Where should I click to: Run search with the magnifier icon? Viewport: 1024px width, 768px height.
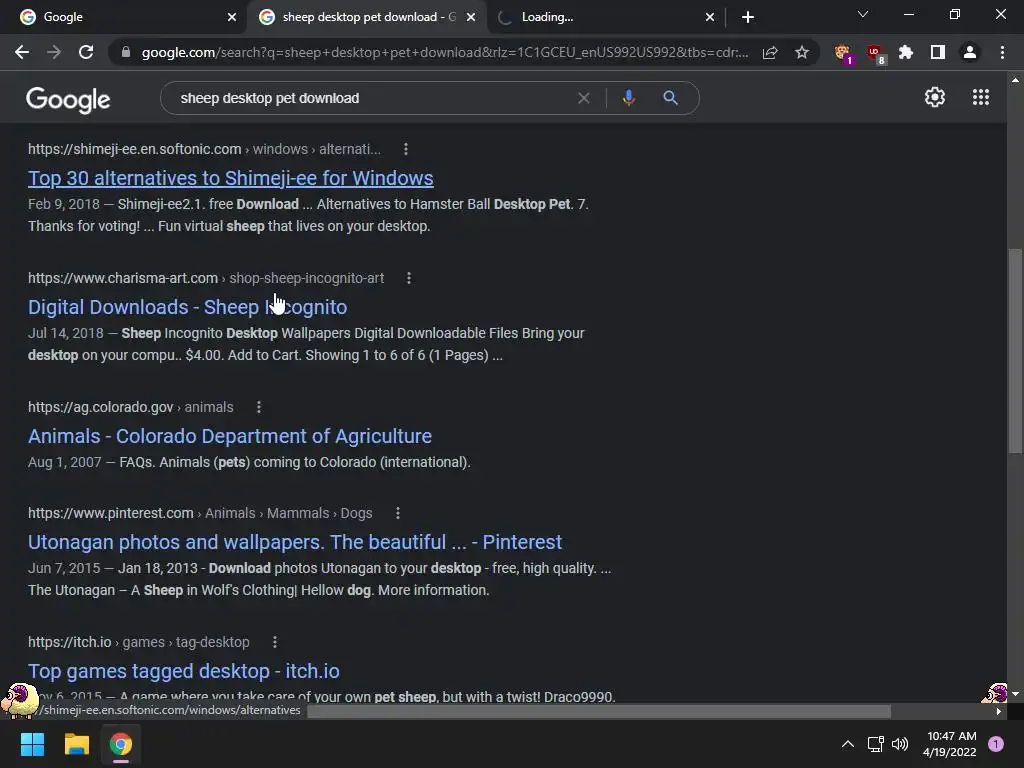[x=670, y=98]
